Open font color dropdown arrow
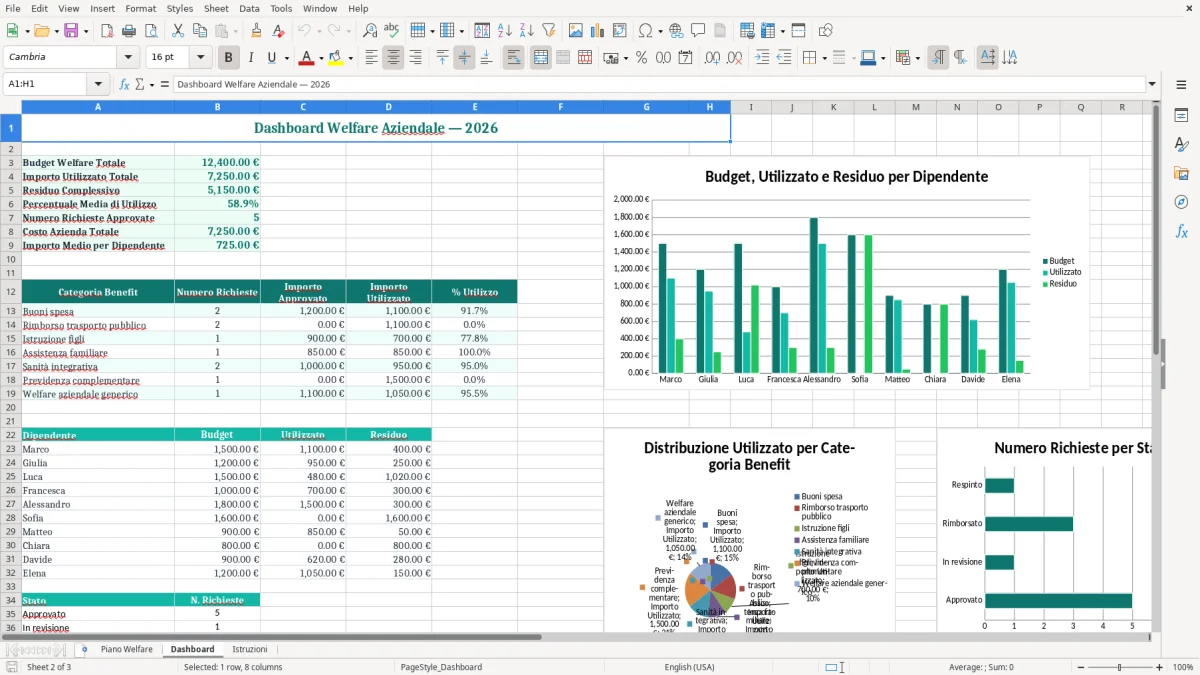Viewport: 1200px width, 675px height. [x=321, y=58]
